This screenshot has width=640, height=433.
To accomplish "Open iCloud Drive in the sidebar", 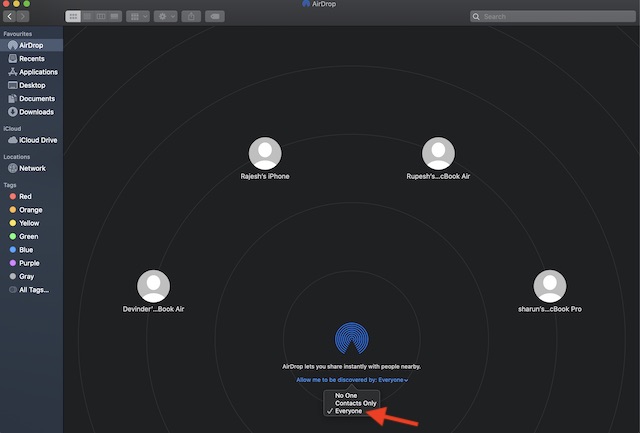I will [x=31, y=140].
